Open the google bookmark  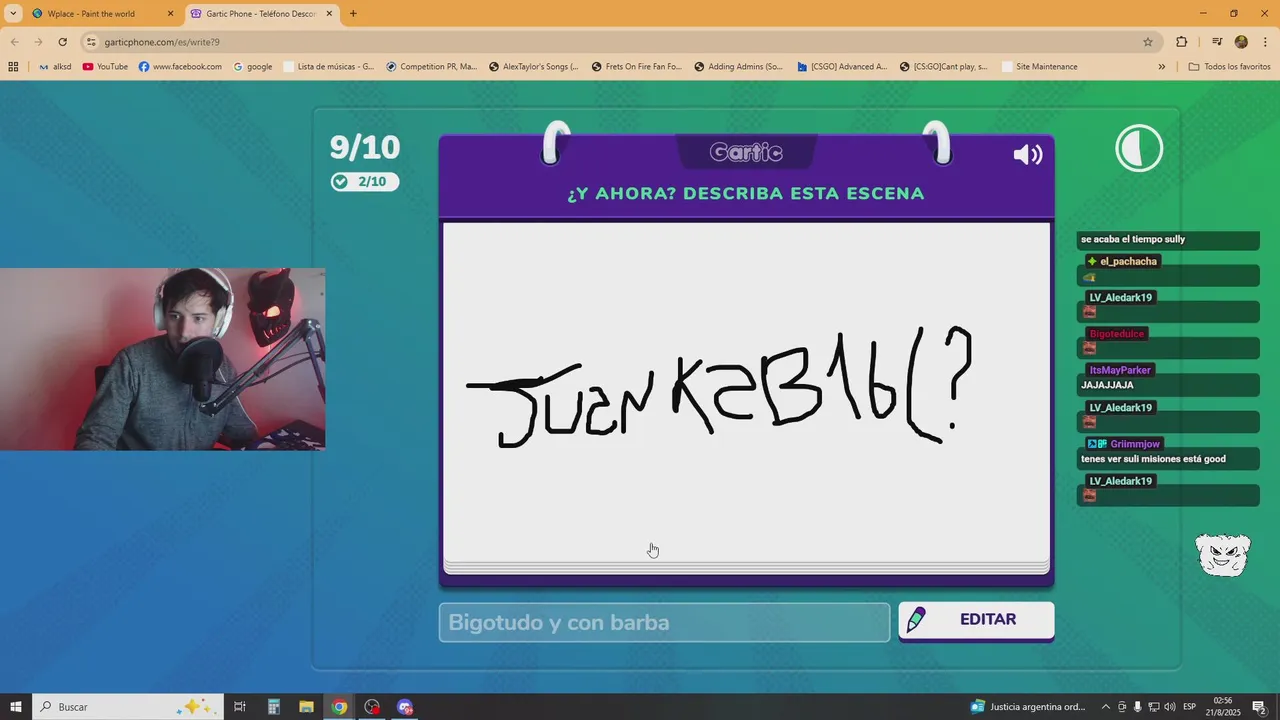(253, 67)
